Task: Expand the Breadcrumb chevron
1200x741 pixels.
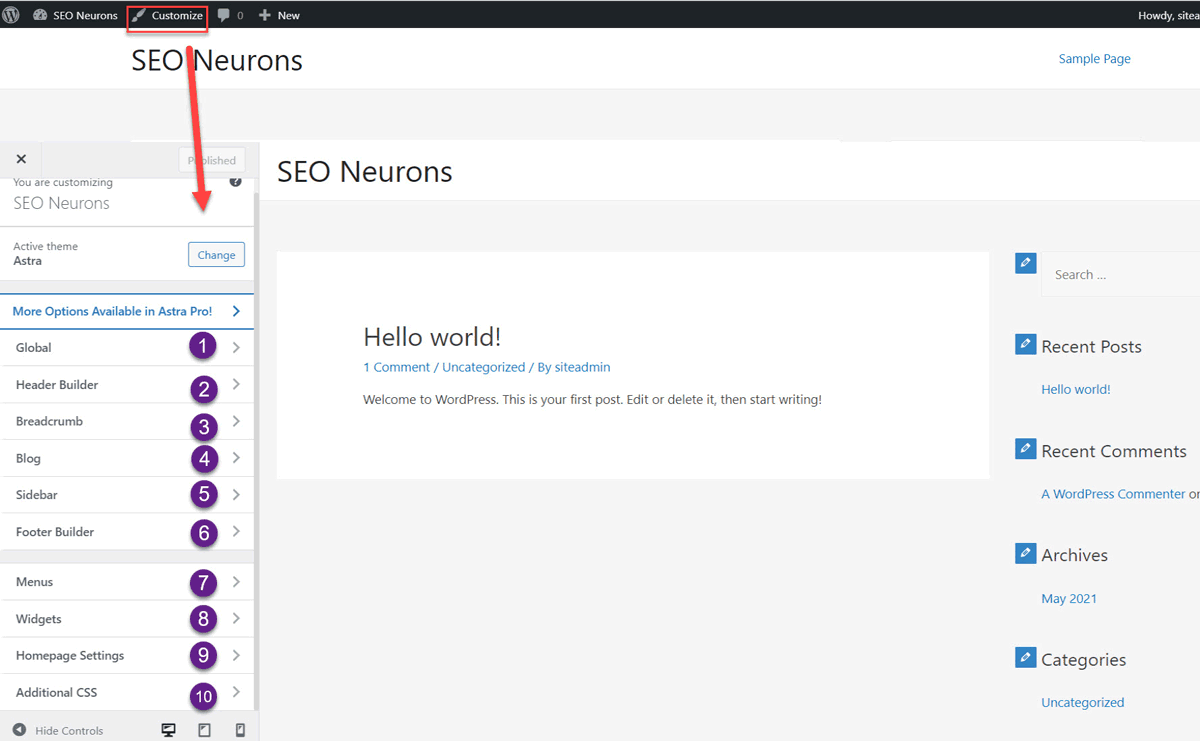Action: point(236,421)
